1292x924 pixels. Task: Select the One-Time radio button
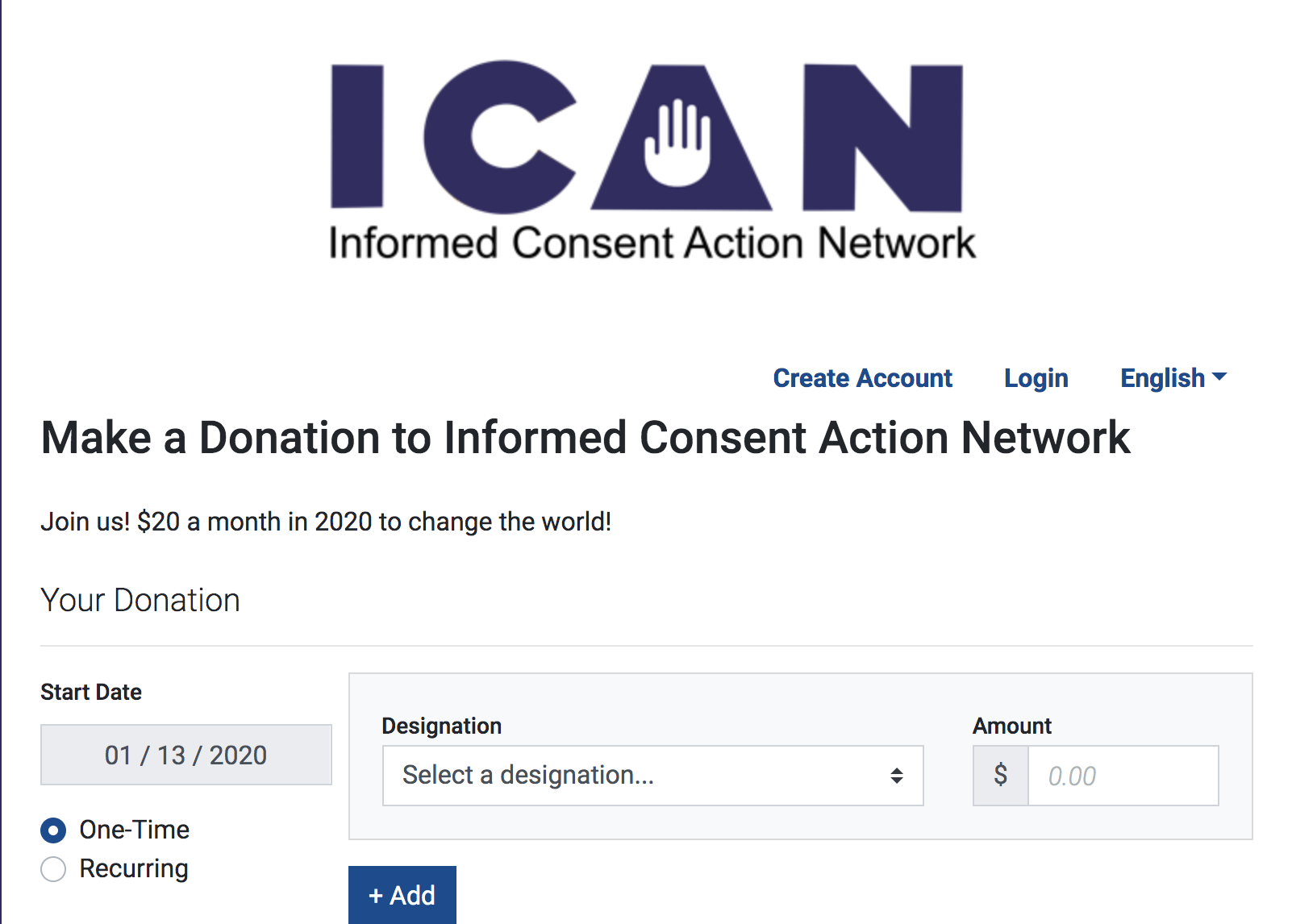tap(53, 830)
